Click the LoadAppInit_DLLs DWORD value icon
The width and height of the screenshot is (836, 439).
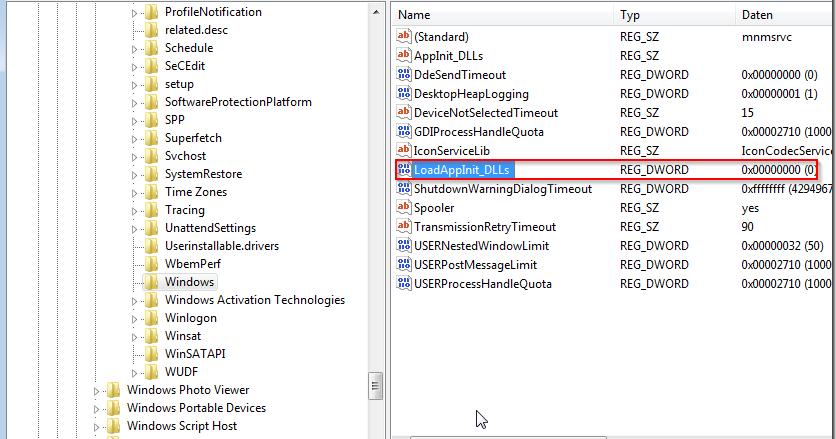[x=404, y=170]
